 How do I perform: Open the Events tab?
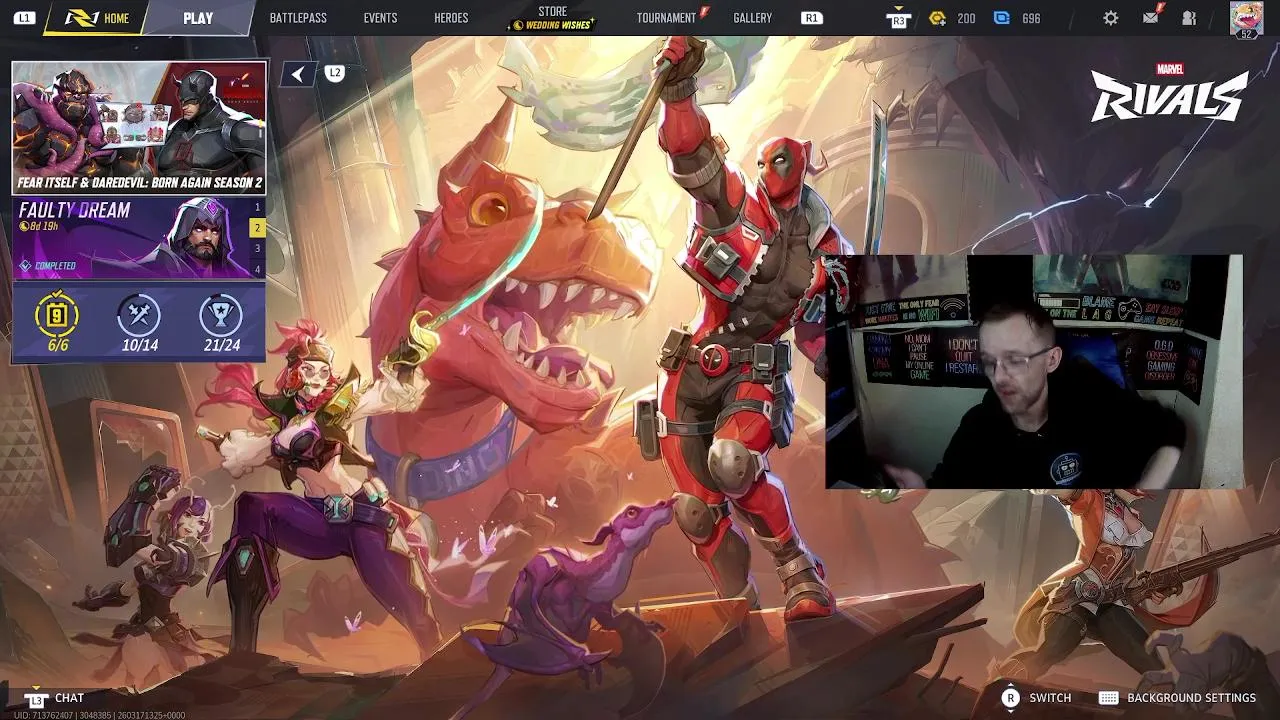point(380,18)
